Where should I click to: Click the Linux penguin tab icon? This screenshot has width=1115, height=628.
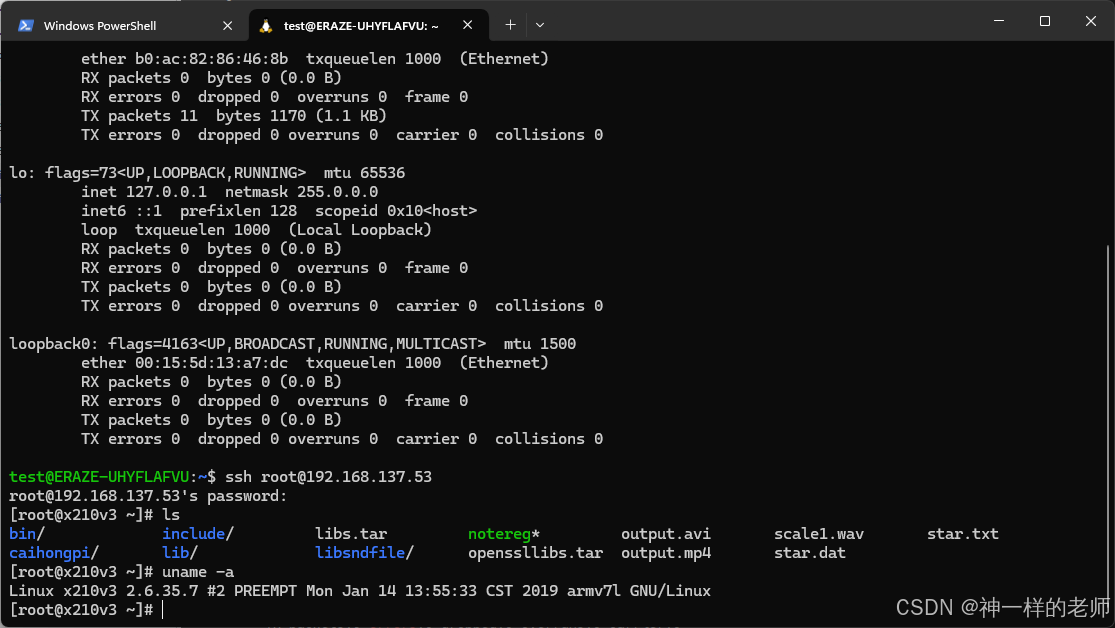coord(266,26)
